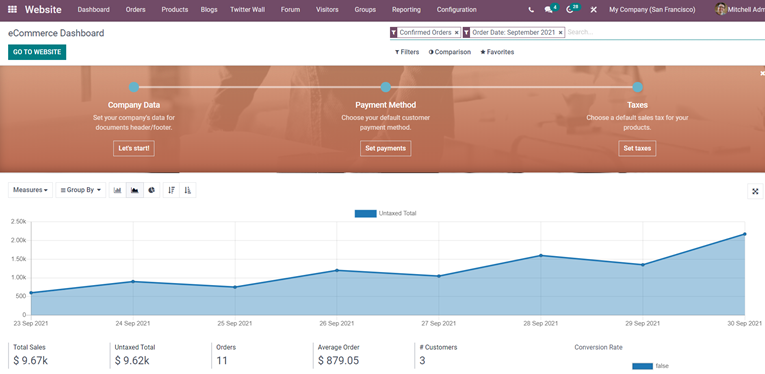Expand the graph to full screen
Viewport: 765px width, 374px height.
tap(755, 192)
